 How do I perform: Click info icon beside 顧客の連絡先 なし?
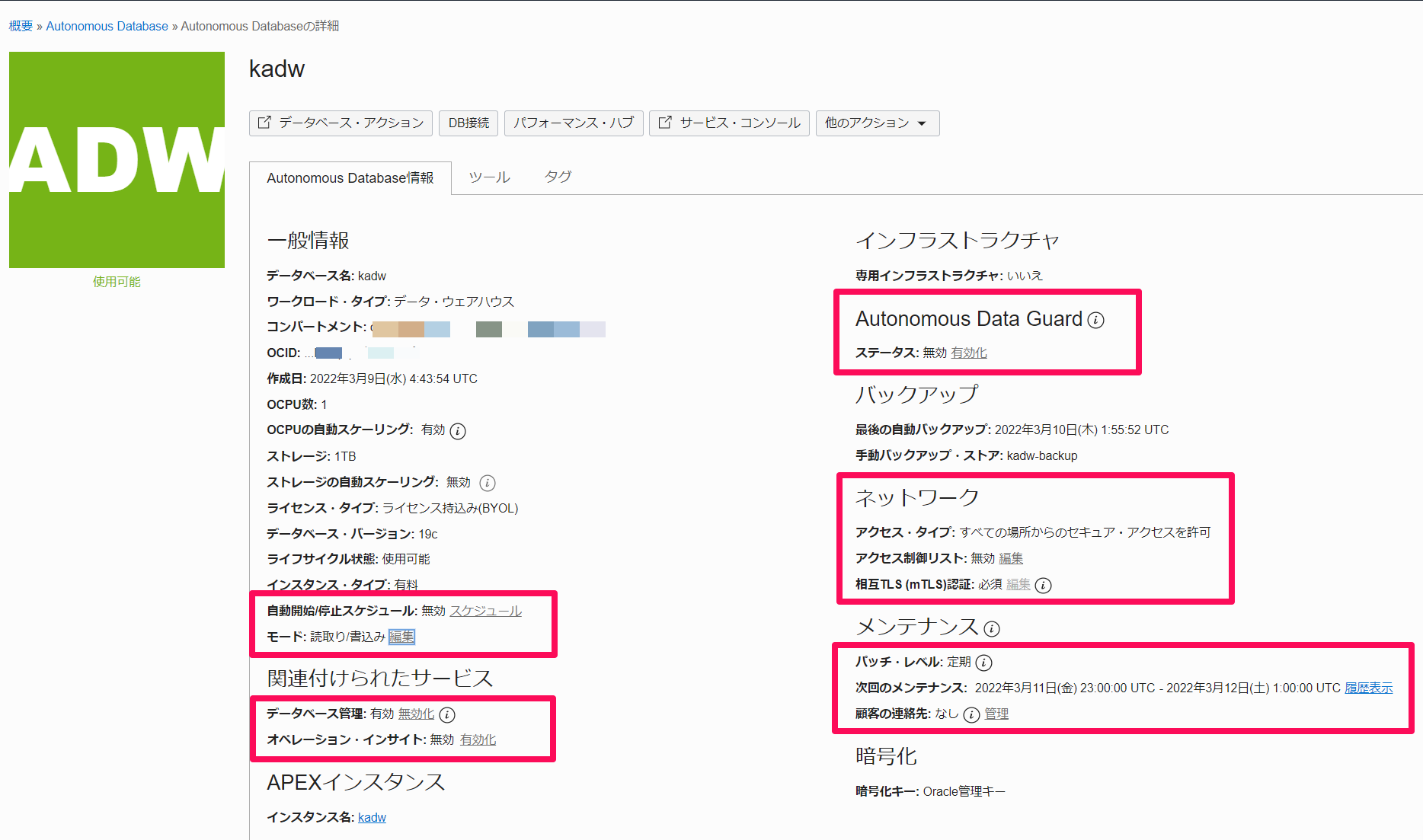(971, 714)
